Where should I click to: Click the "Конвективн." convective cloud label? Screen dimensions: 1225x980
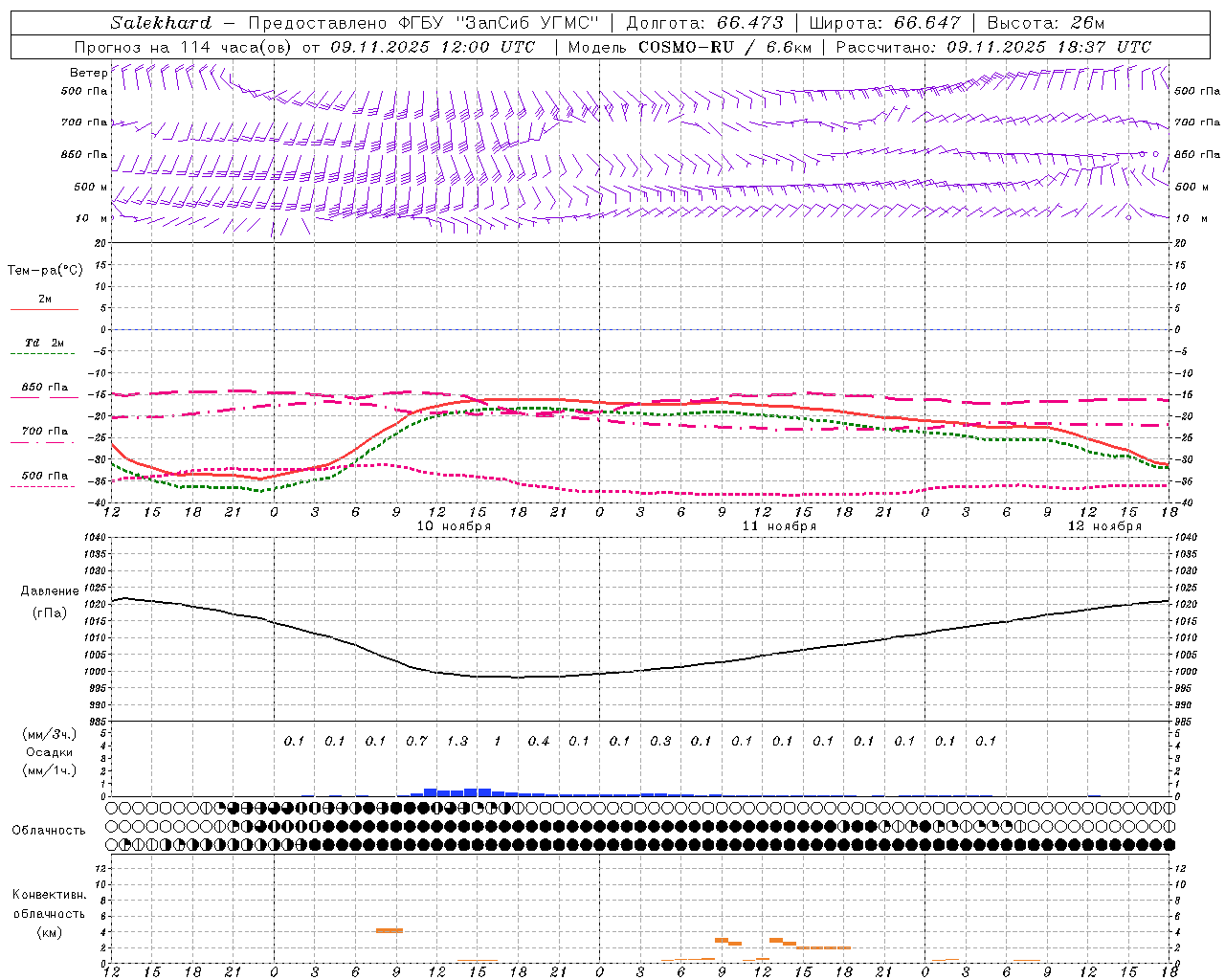tap(50, 895)
